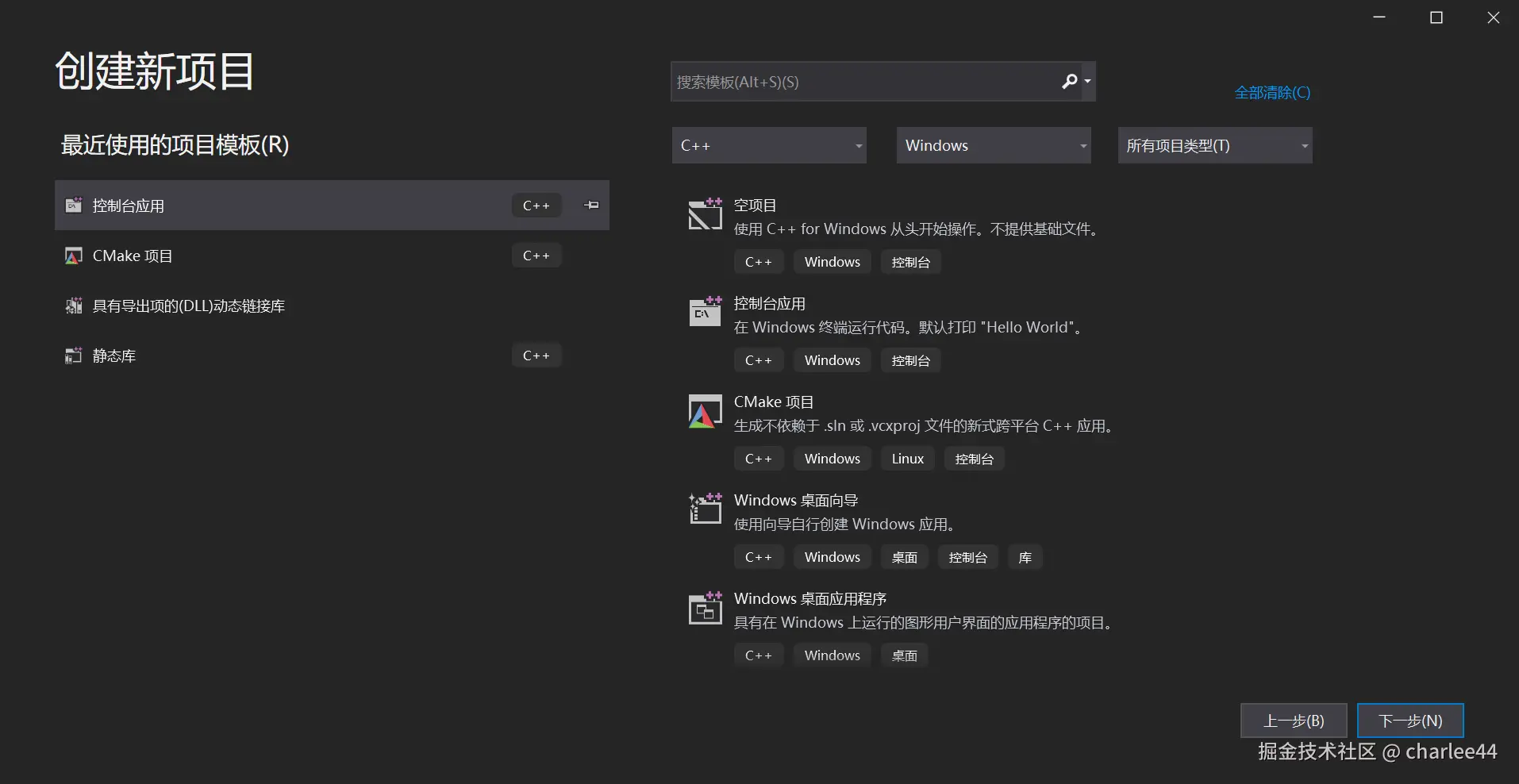
Task: Open the Windows platform dropdown
Action: [x=993, y=145]
